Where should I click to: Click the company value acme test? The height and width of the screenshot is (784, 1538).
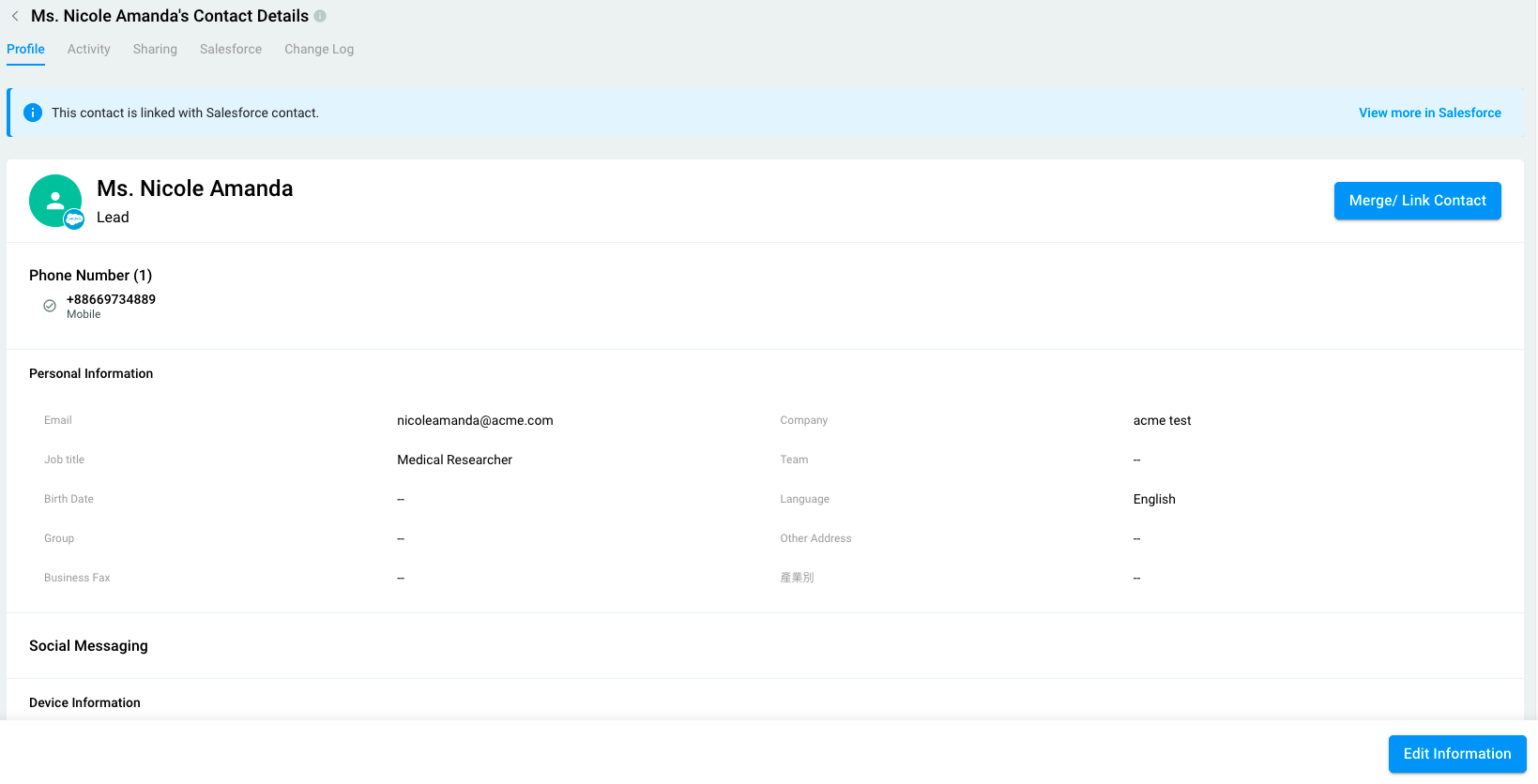(1162, 420)
